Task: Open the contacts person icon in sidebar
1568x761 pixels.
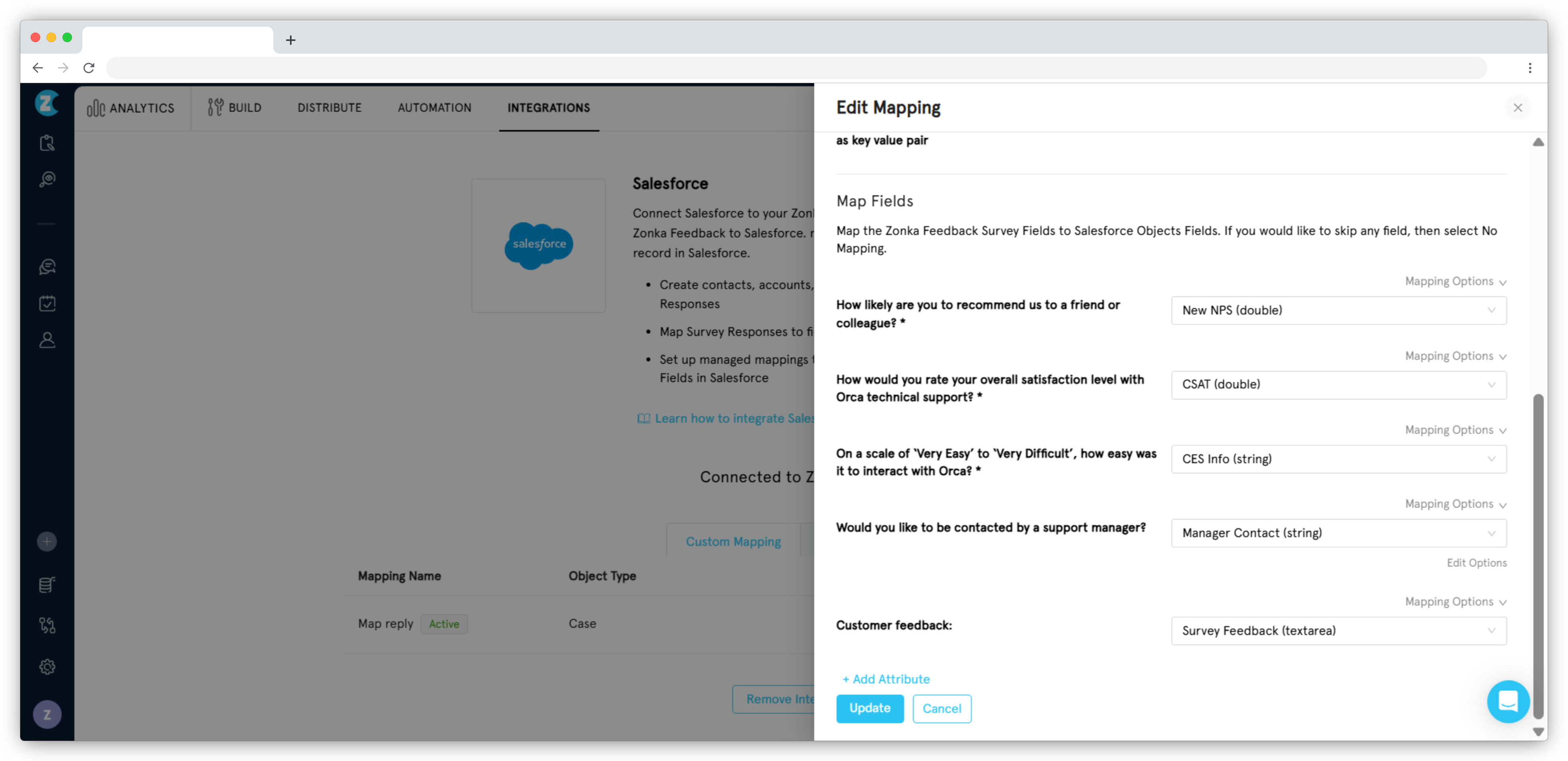Action: point(47,340)
